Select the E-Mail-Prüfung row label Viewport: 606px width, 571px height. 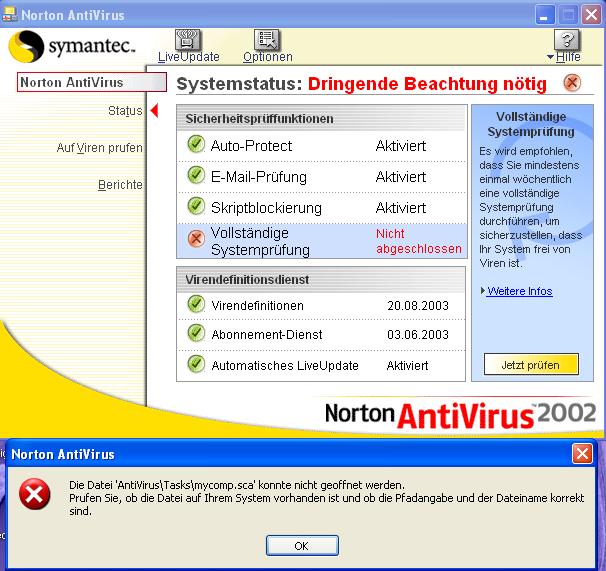click(259, 177)
